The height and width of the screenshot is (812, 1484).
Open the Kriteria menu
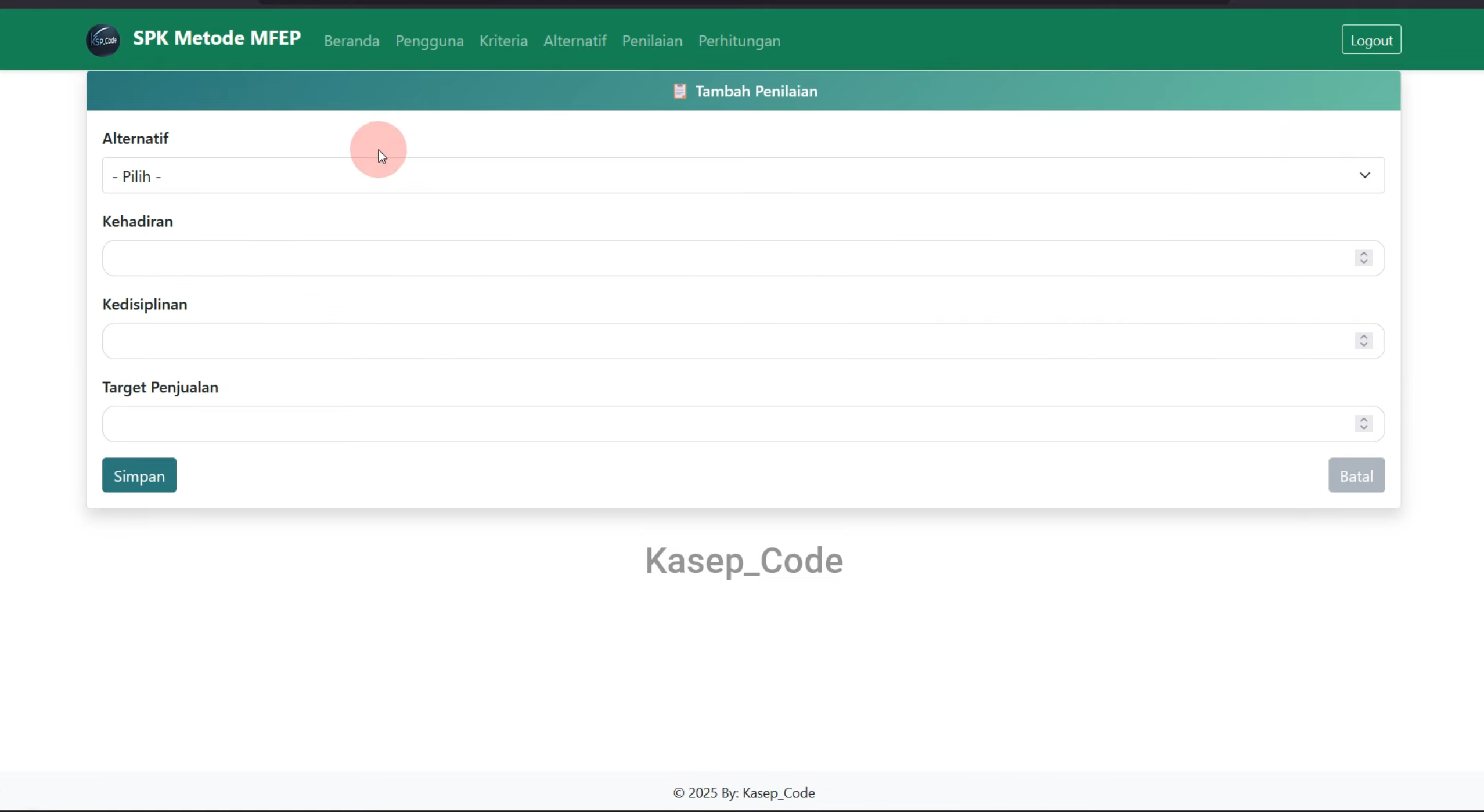[x=503, y=41]
